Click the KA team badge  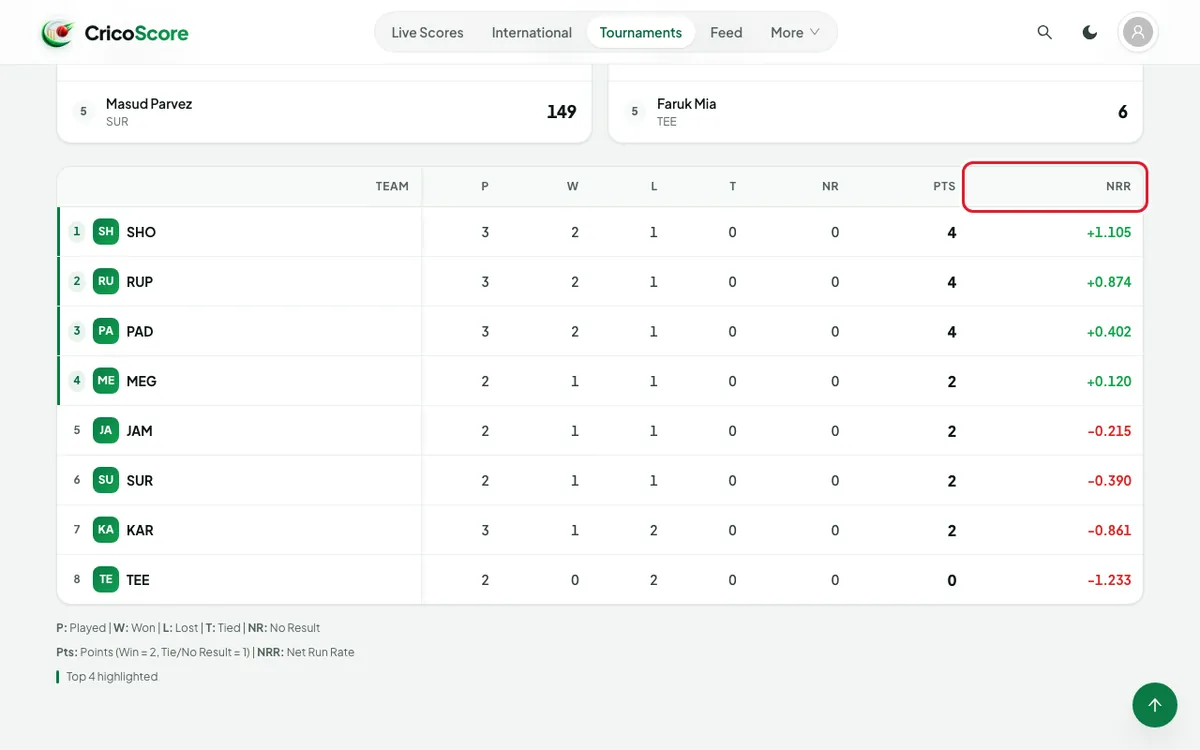[x=106, y=530]
